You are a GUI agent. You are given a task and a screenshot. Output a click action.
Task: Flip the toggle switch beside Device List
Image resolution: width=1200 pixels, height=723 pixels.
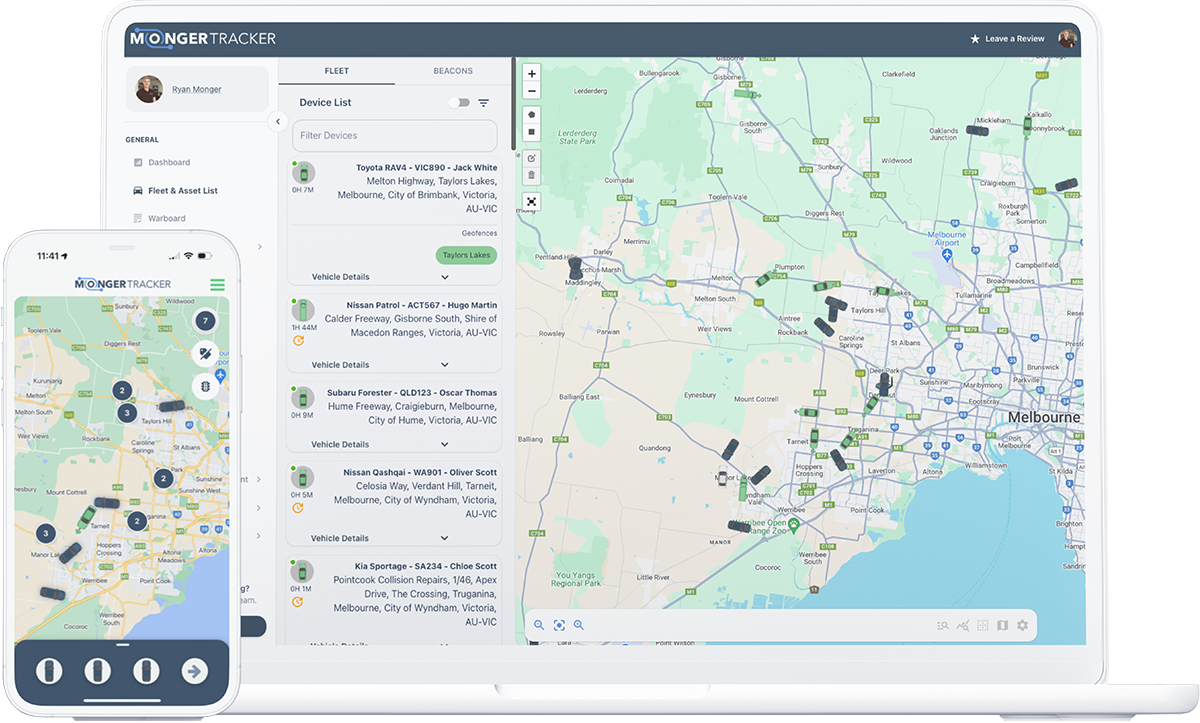(x=459, y=102)
